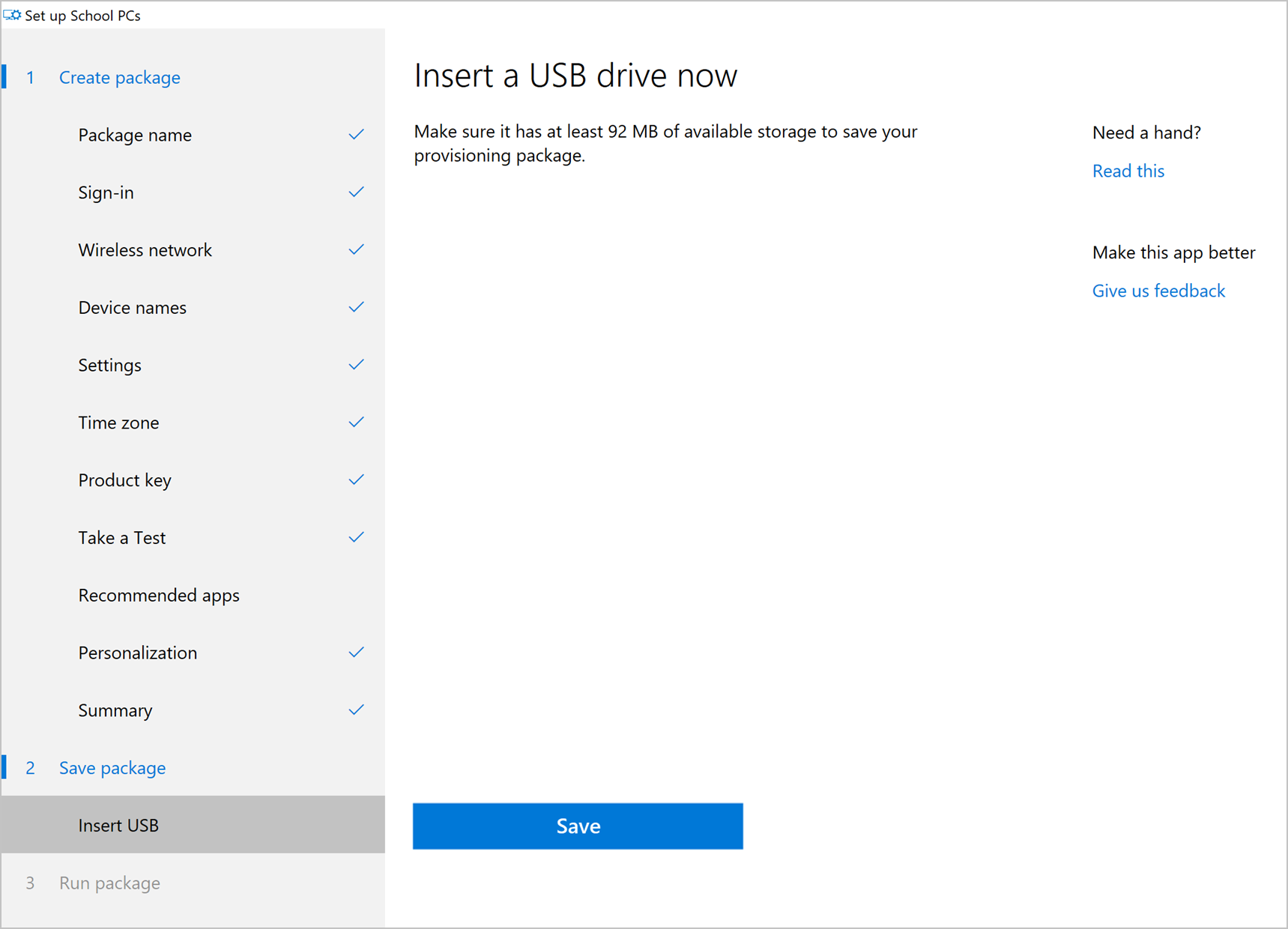Image resolution: width=1288 pixels, height=929 pixels.
Task: Click the Time zone checkmark icon
Action: 357,423
